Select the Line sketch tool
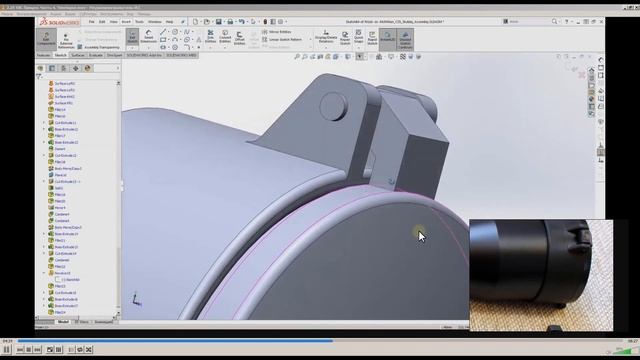Screen dimensions: 640x360 click(163, 32)
